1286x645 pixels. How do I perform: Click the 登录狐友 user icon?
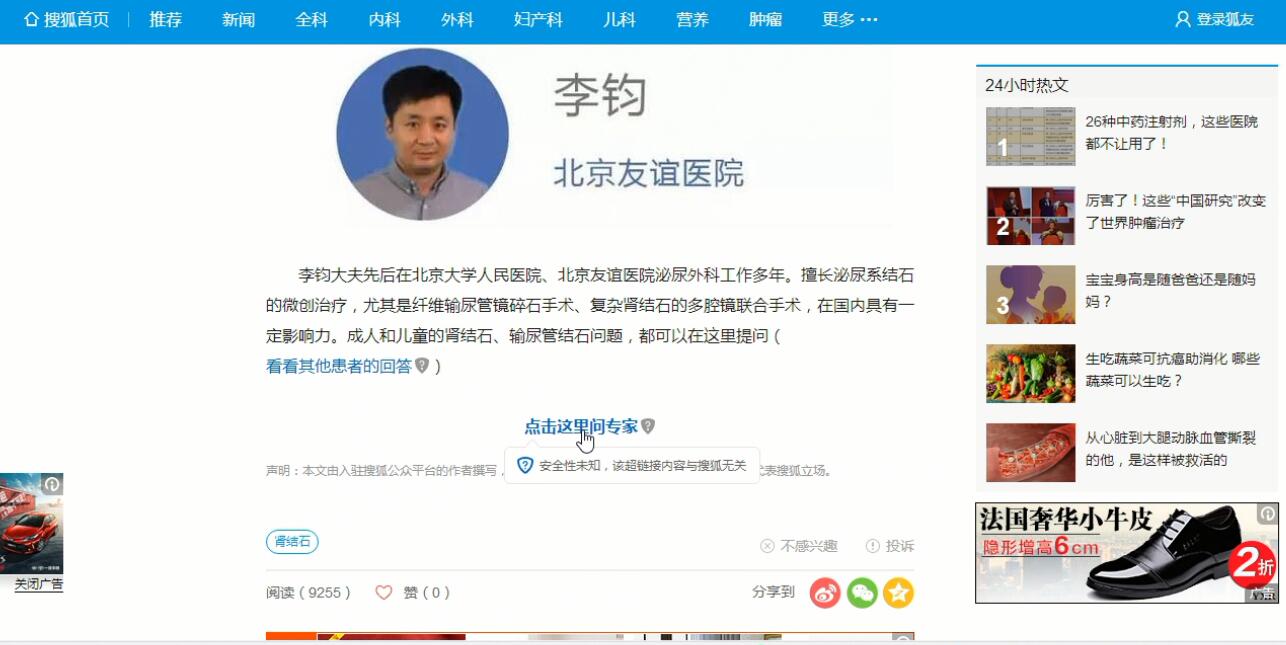[x=1183, y=20]
